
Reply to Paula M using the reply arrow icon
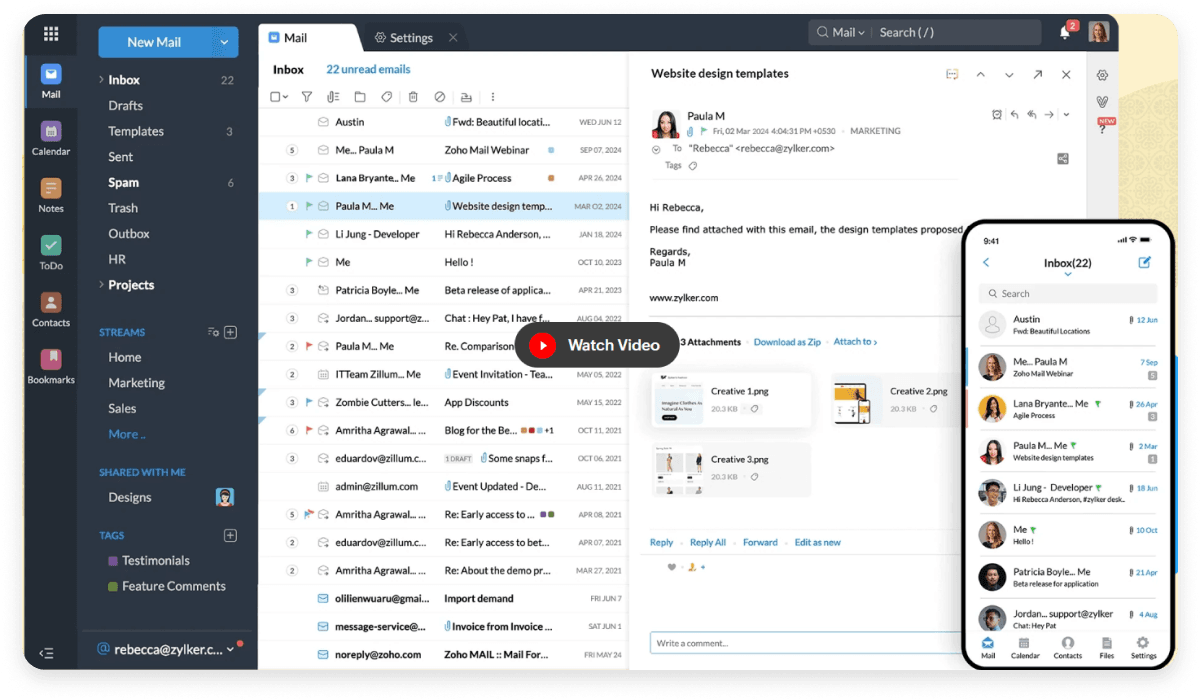point(1015,114)
